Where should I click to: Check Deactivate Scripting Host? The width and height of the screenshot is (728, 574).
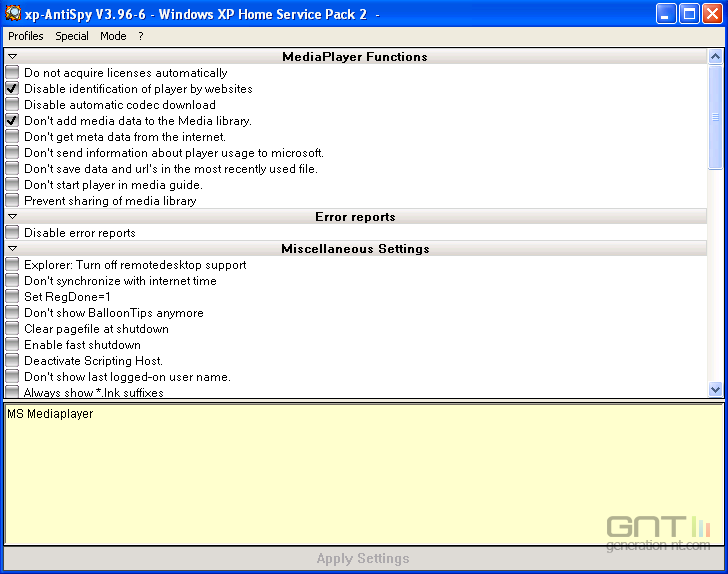12,360
